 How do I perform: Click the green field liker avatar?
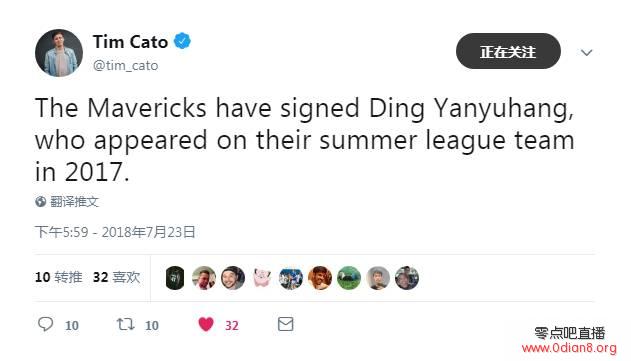349,278
